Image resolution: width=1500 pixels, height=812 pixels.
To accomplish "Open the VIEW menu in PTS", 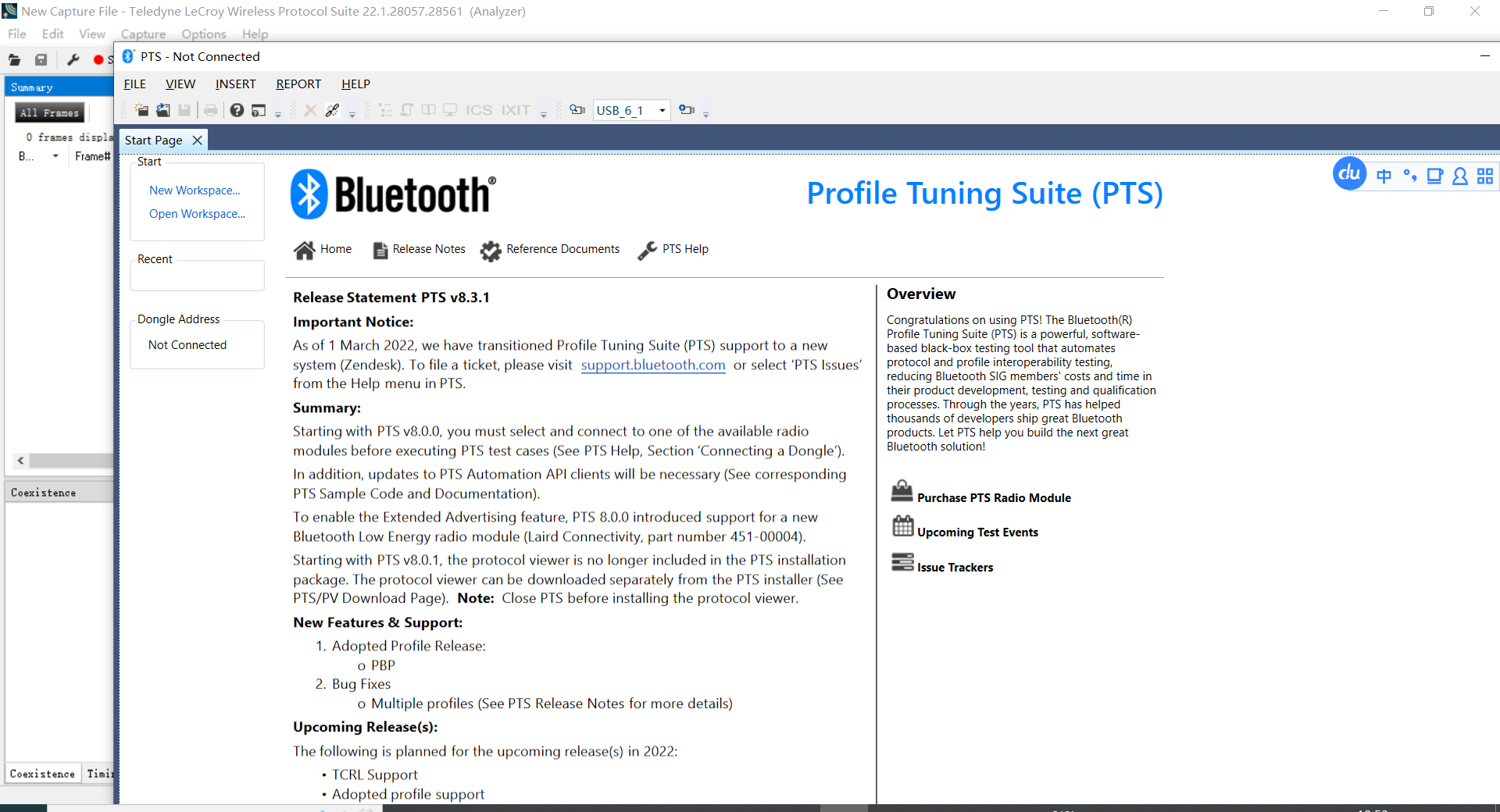I will click(180, 84).
